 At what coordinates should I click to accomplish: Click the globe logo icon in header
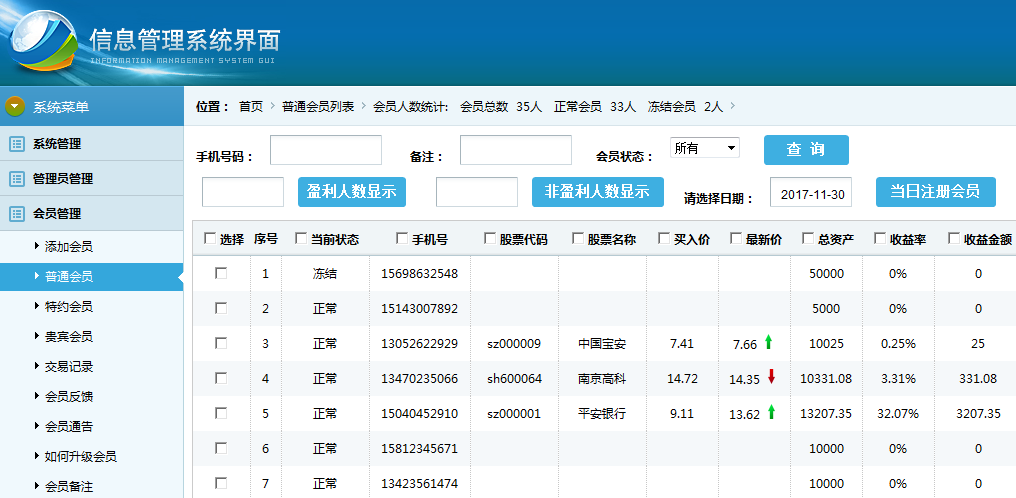click(40, 38)
